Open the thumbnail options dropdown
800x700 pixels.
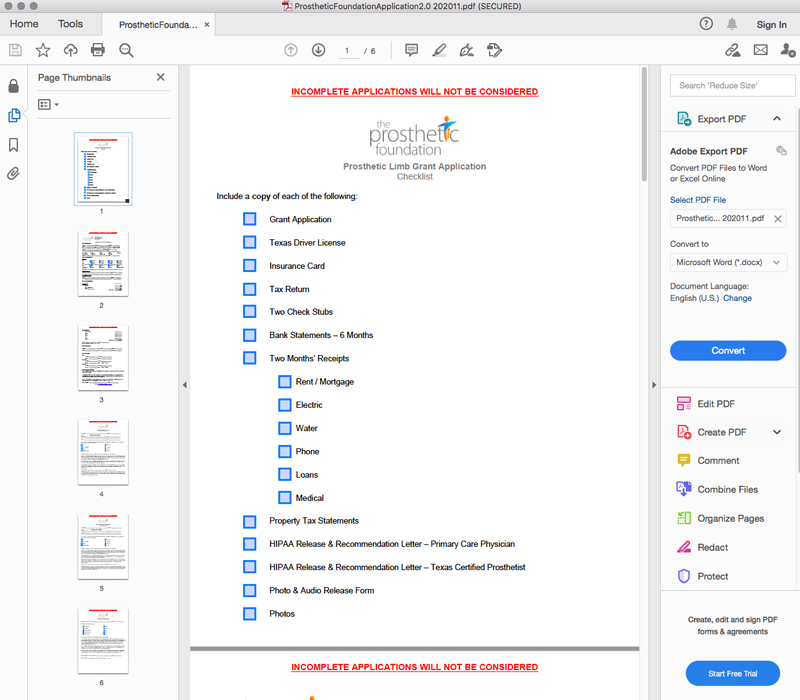(48, 105)
